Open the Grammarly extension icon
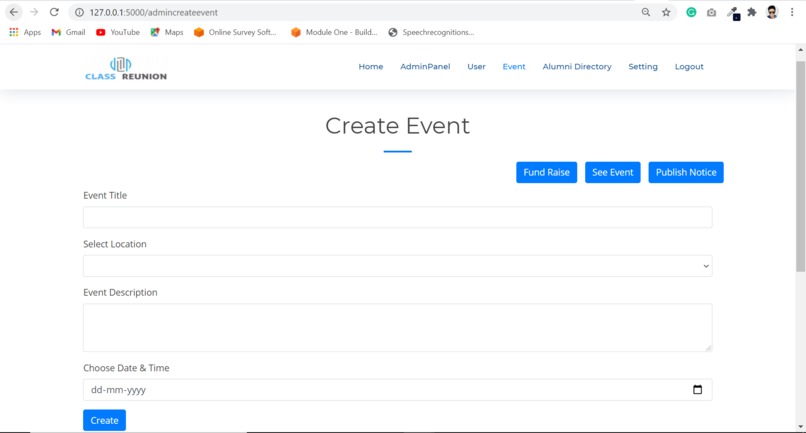 pyautogui.click(x=691, y=12)
